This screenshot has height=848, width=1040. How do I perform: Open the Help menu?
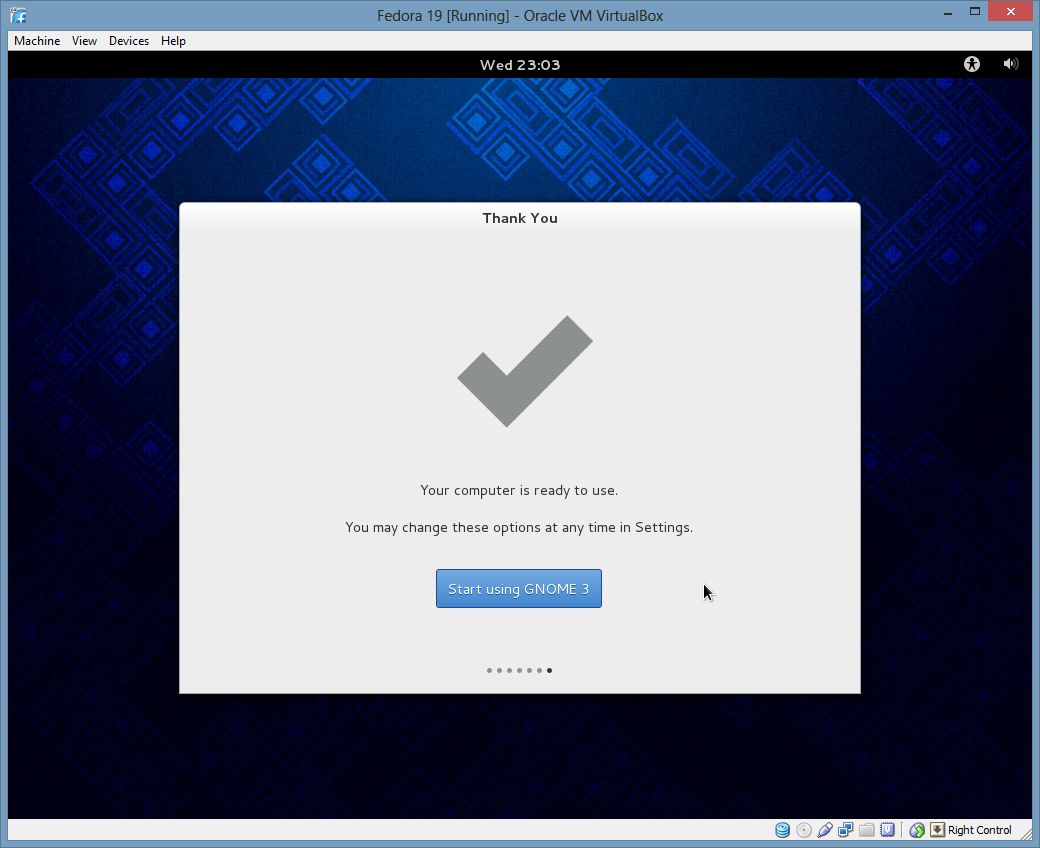click(x=173, y=41)
